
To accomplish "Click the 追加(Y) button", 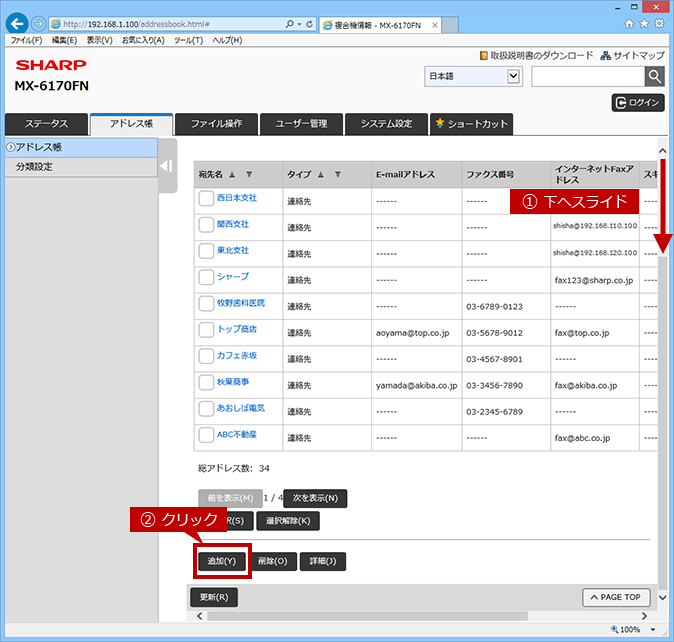I will tap(222, 561).
